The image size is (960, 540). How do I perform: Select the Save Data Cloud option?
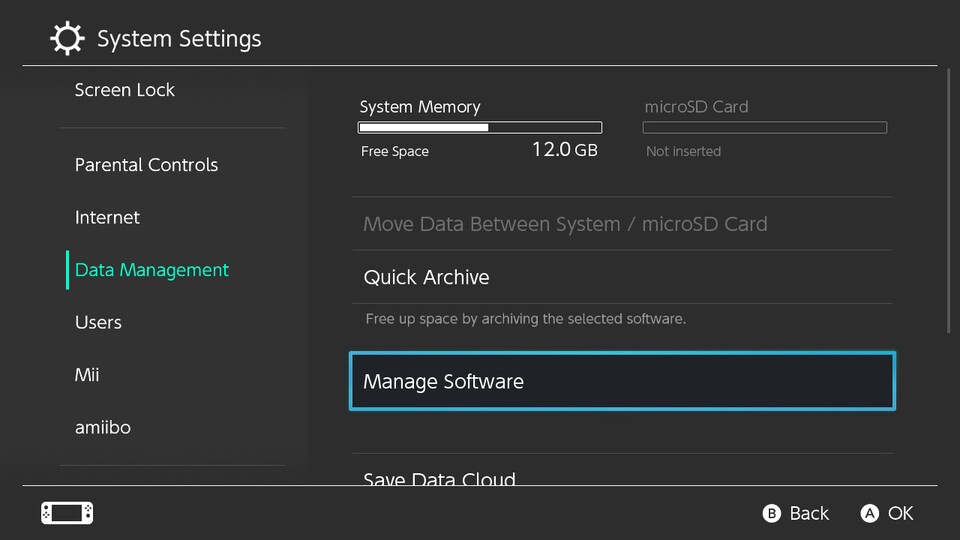click(x=440, y=476)
